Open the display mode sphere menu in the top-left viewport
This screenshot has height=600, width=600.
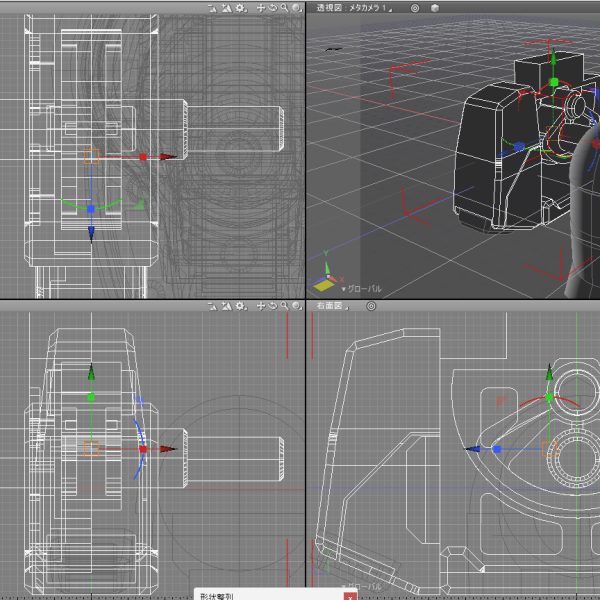(x=297, y=8)
